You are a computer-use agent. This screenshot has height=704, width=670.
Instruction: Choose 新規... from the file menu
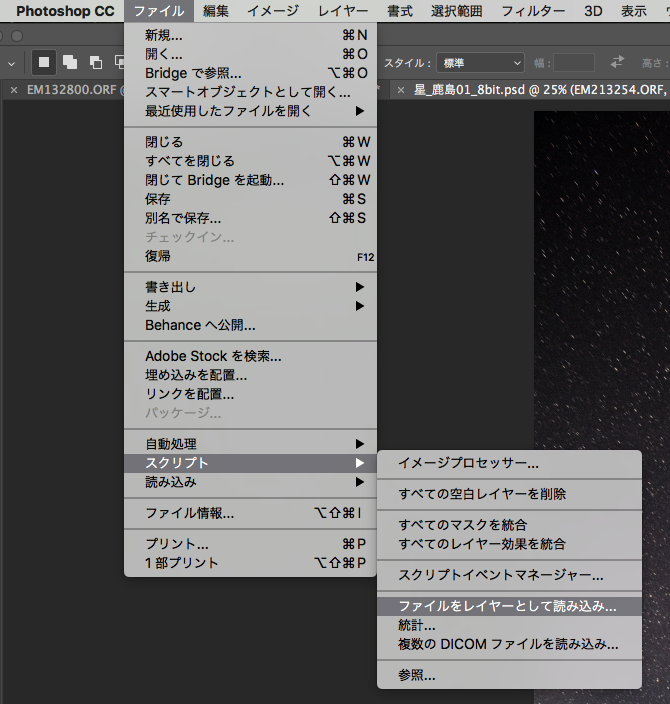coord(250,35)
